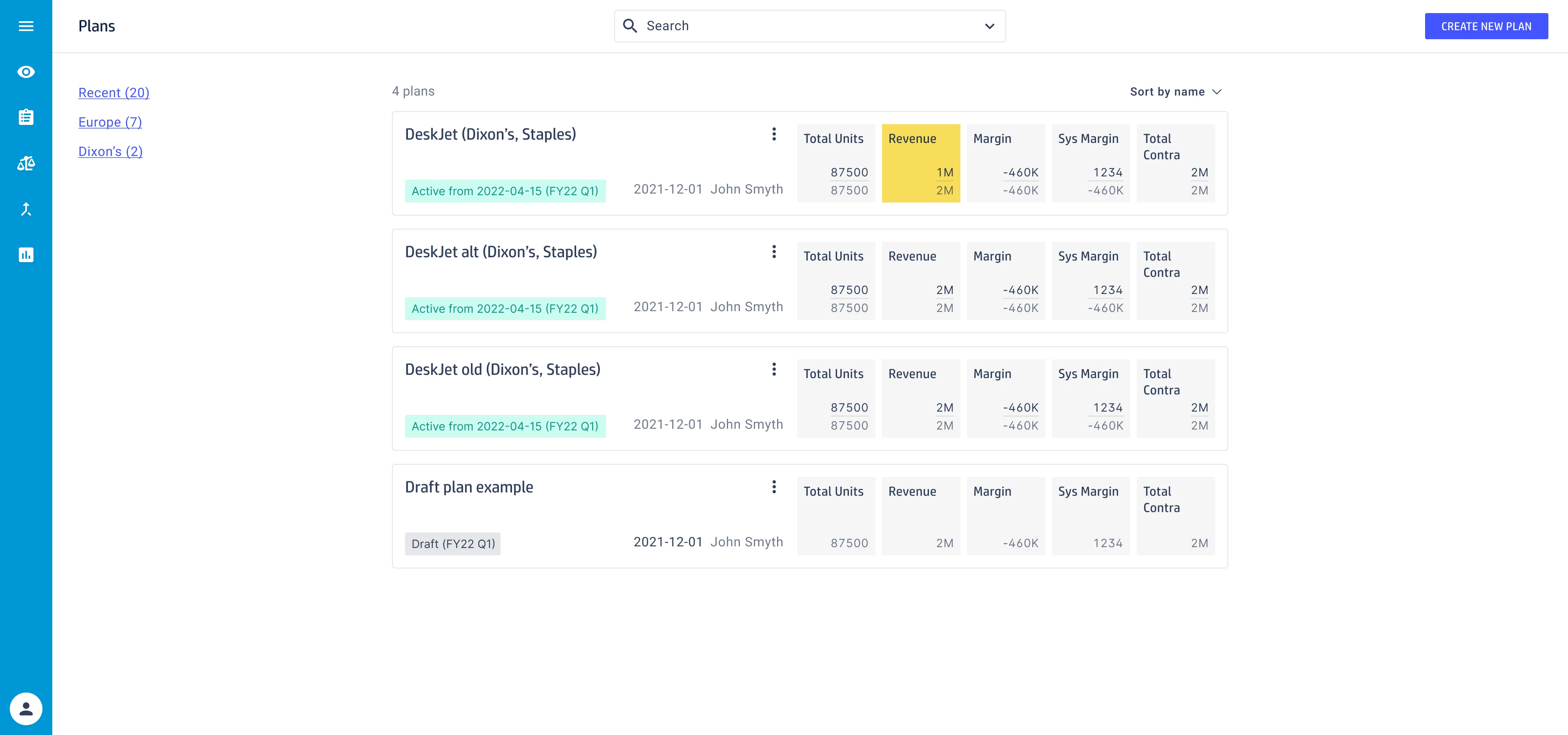Screen dimensions: 1568x735
Task: Select the Dixon's (2) filter
Action: pos(110,151)
